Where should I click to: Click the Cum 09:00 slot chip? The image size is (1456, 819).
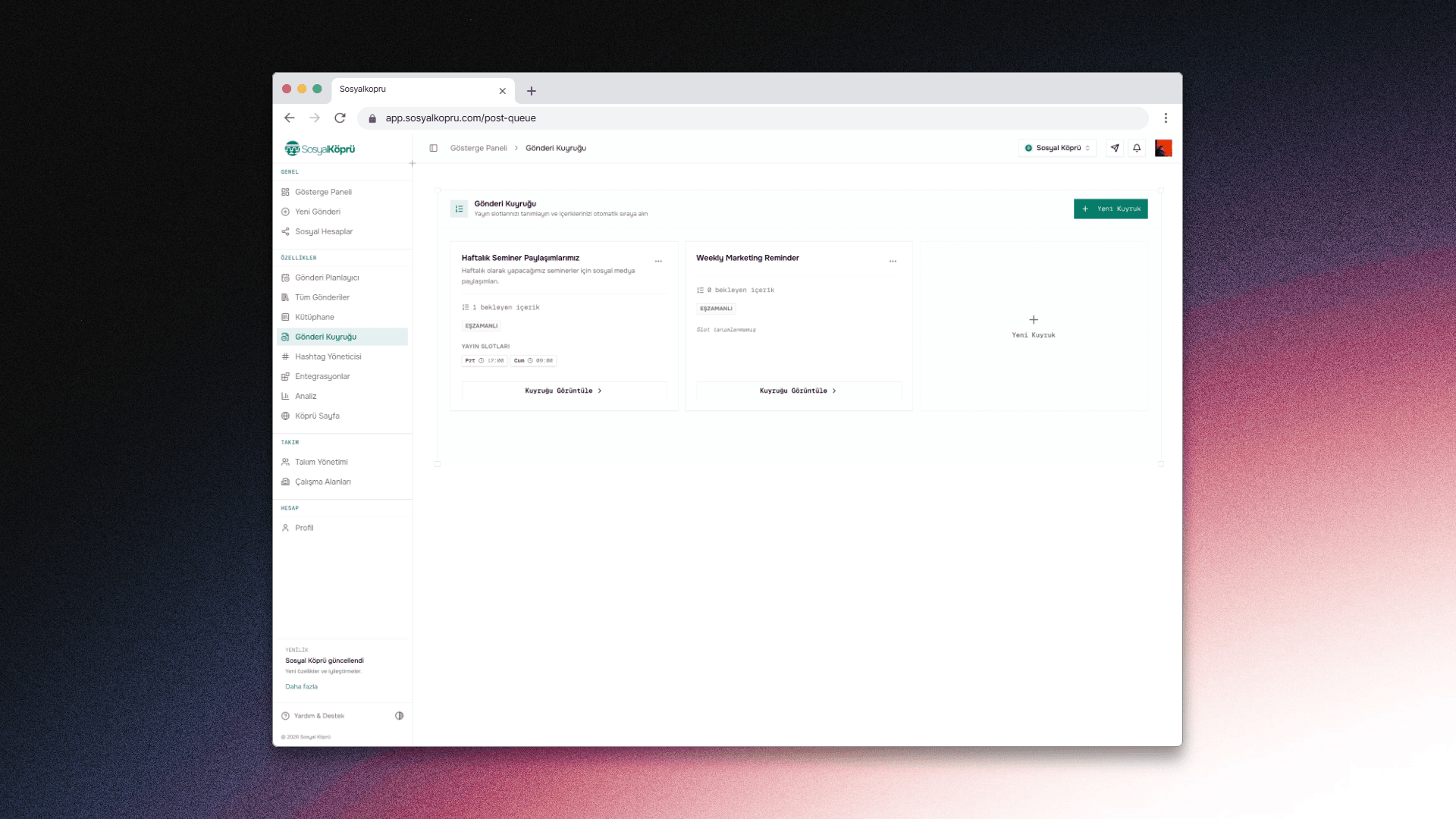point(533,361)
